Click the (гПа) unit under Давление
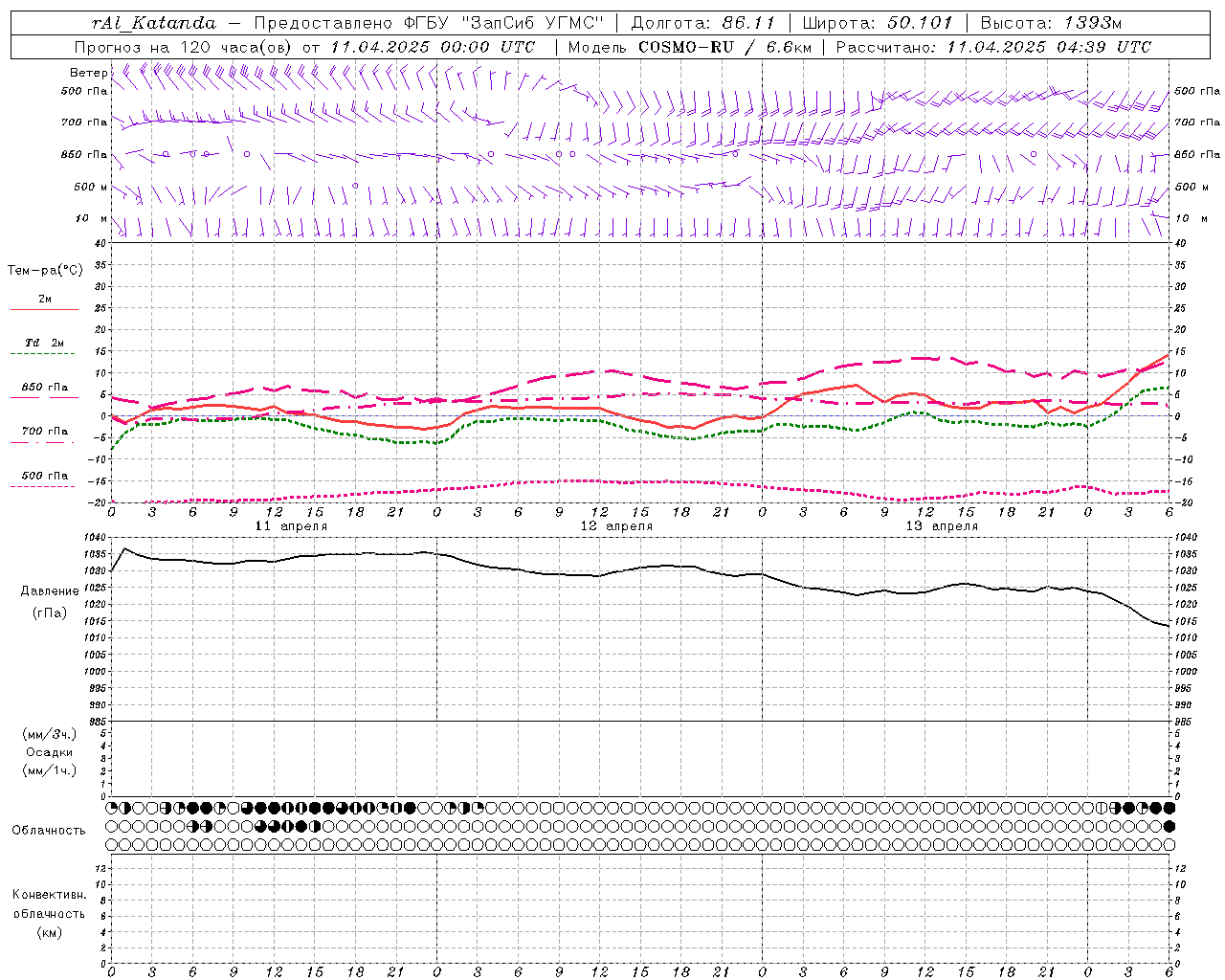The width and height of the screenshot is (1225, 980). pos(50,612)
